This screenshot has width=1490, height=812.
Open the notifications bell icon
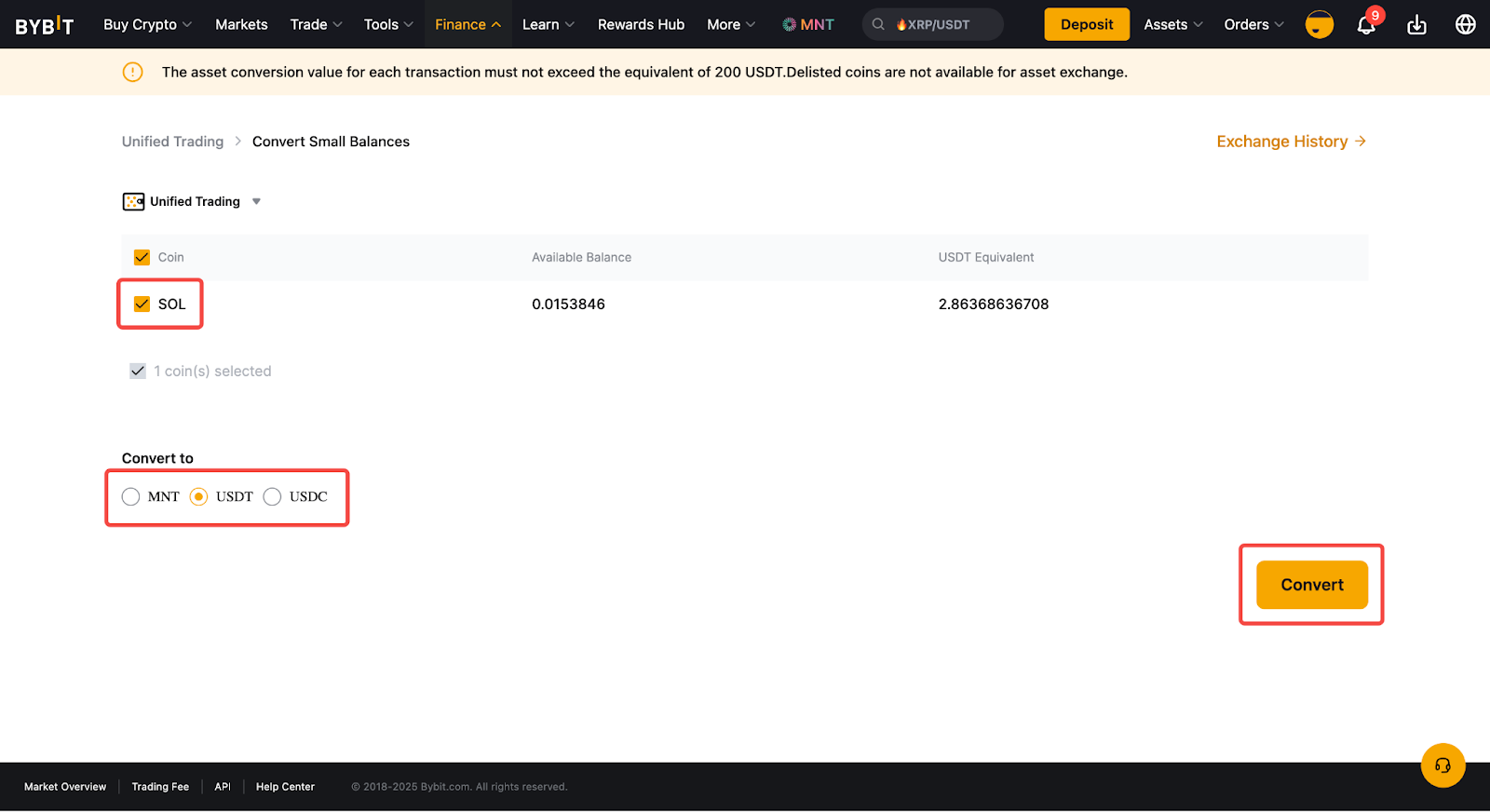[x=1365, y=25]
